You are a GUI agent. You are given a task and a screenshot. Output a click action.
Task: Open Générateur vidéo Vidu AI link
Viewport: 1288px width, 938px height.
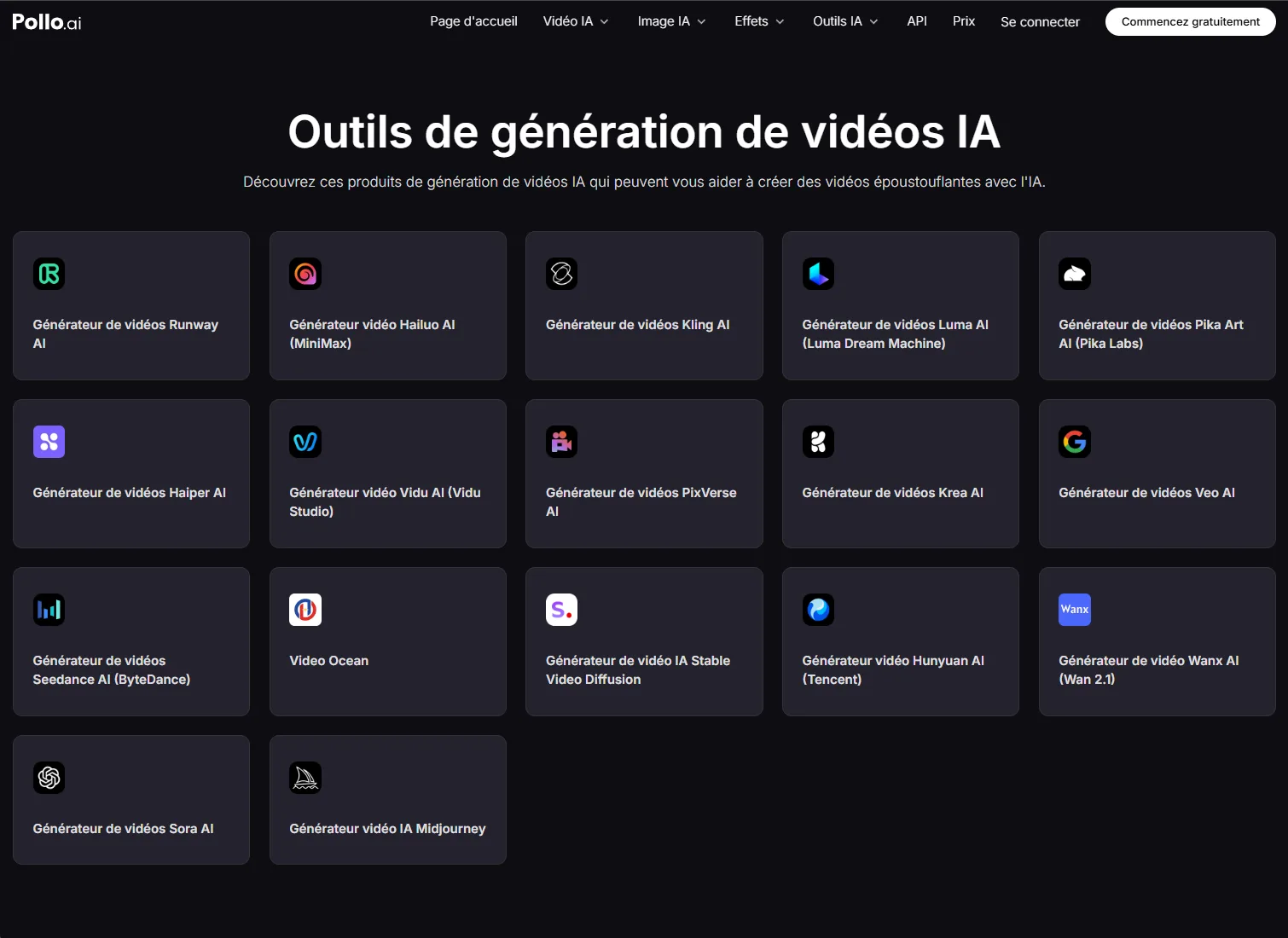coord(385,502)
